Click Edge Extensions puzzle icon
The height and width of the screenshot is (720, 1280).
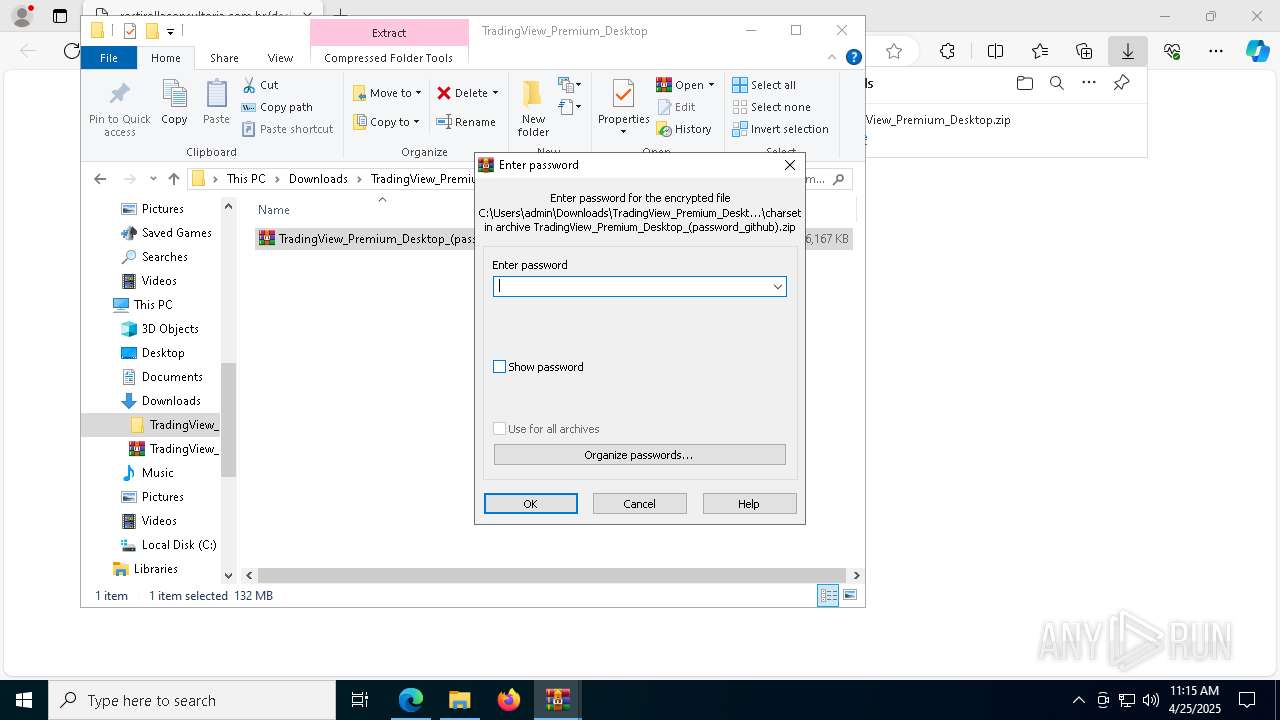[x=948, y=51]
